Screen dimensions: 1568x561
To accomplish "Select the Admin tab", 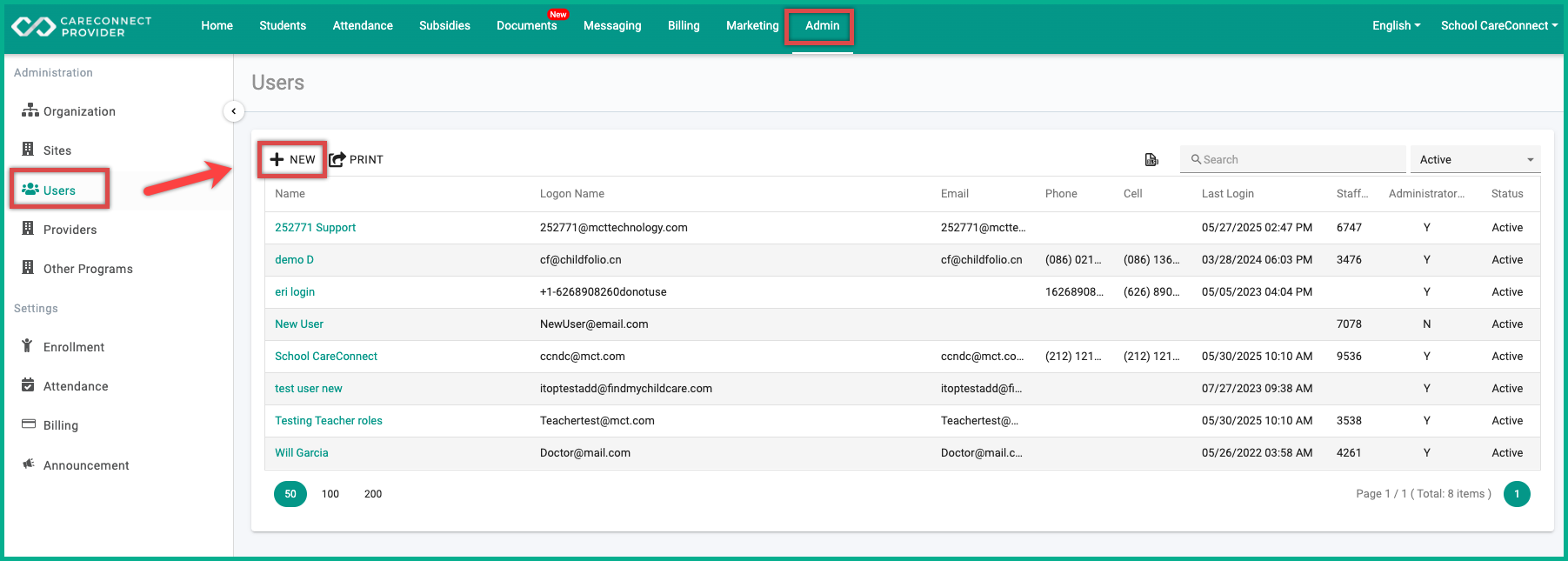I will [822, 25].
